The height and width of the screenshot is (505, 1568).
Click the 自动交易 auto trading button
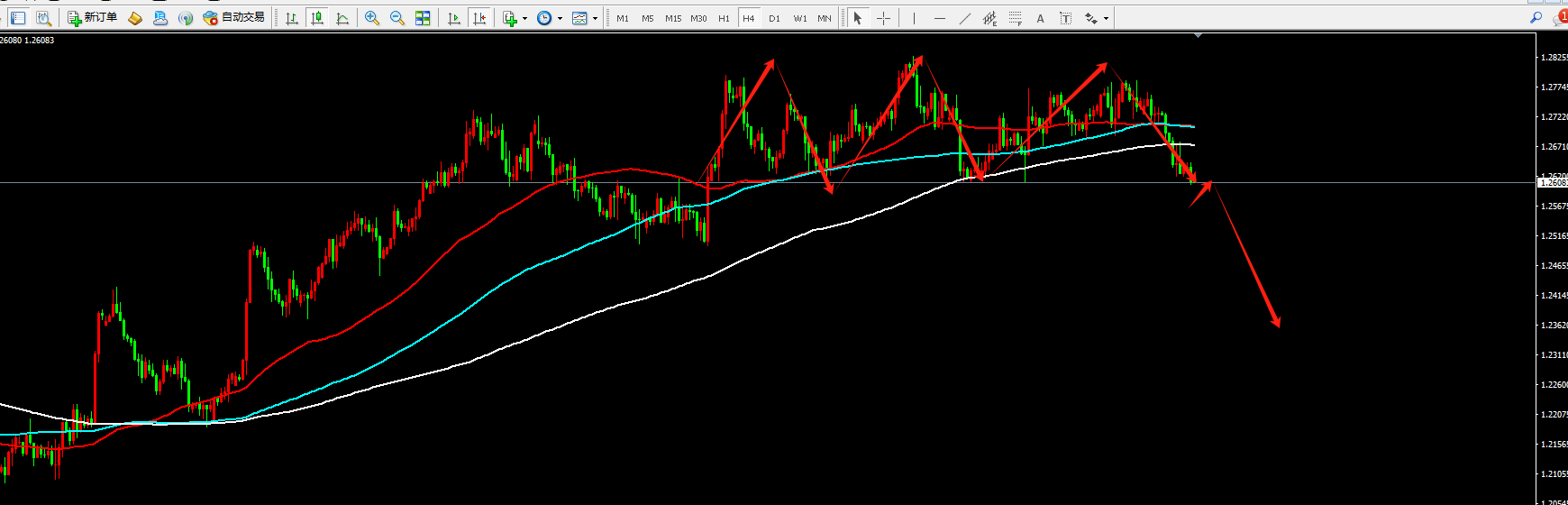coord(234,18)
